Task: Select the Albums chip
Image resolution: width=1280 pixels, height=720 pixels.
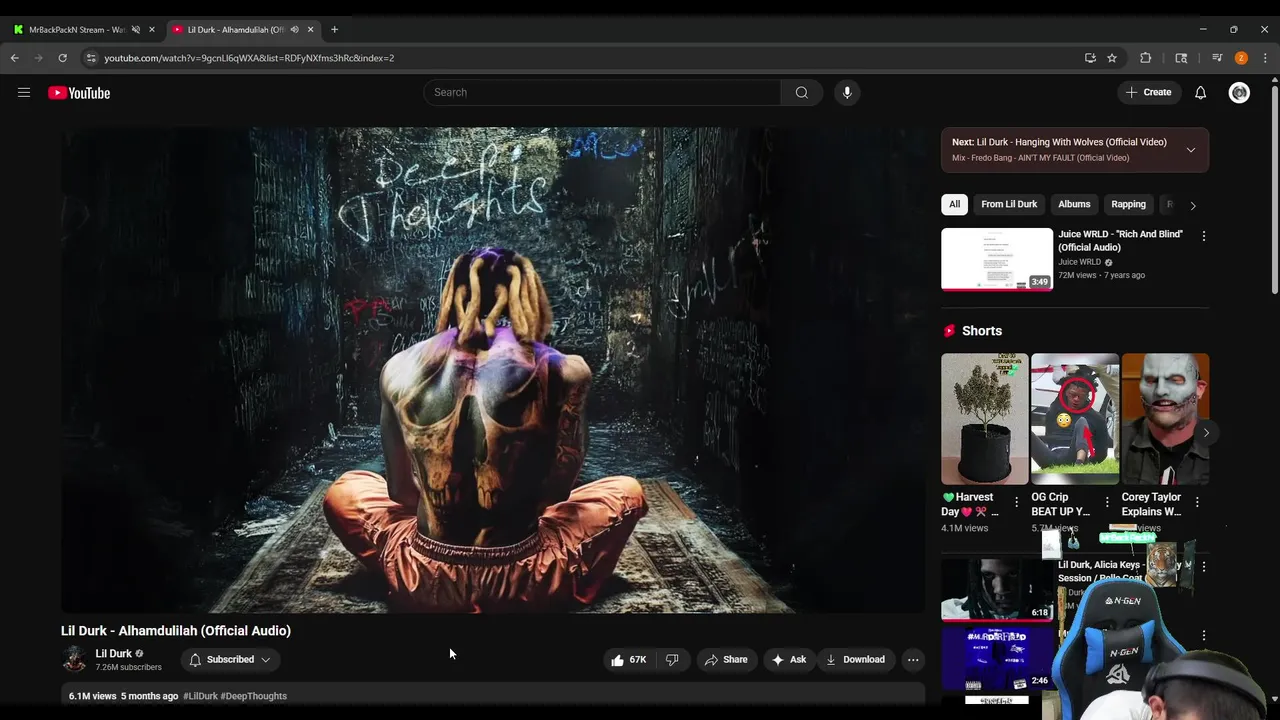Action: point(1074,204)
